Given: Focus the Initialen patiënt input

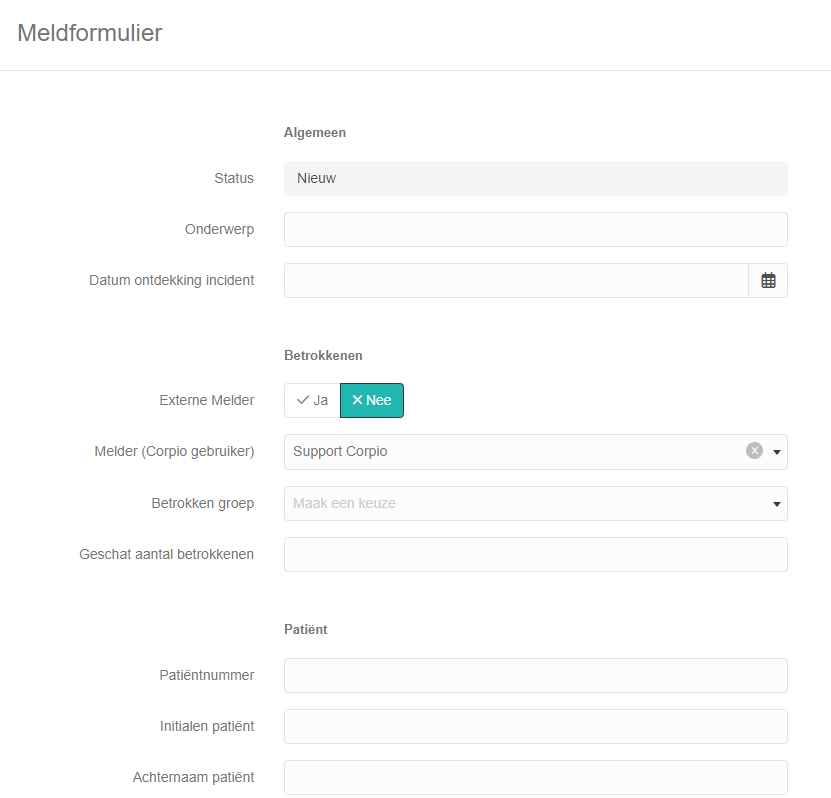Looking at the screenshot, I should (536, 726).
